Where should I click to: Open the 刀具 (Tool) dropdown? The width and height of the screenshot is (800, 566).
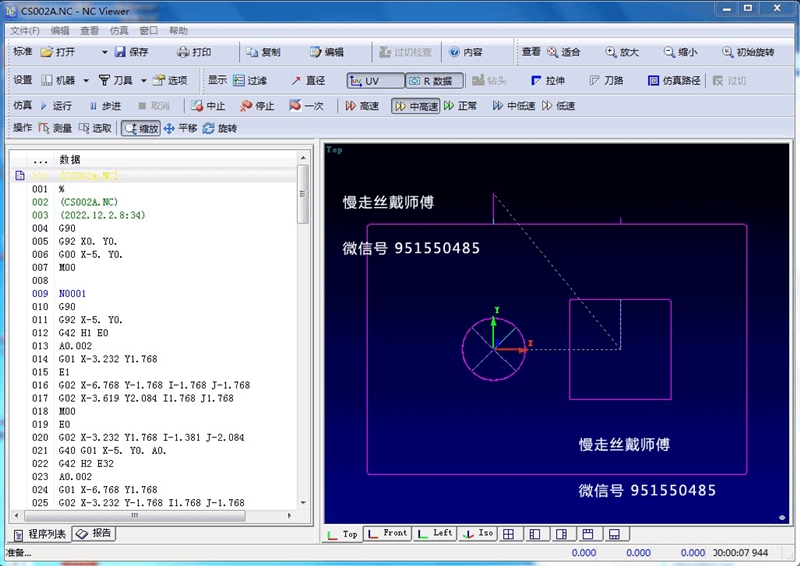coord(144,80)
